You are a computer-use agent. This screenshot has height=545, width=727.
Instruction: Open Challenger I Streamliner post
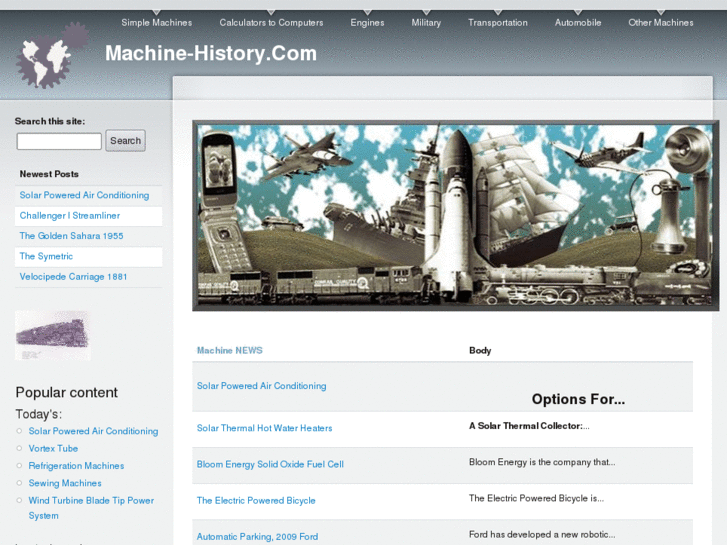pyautogui.click(x=70, y=216)
